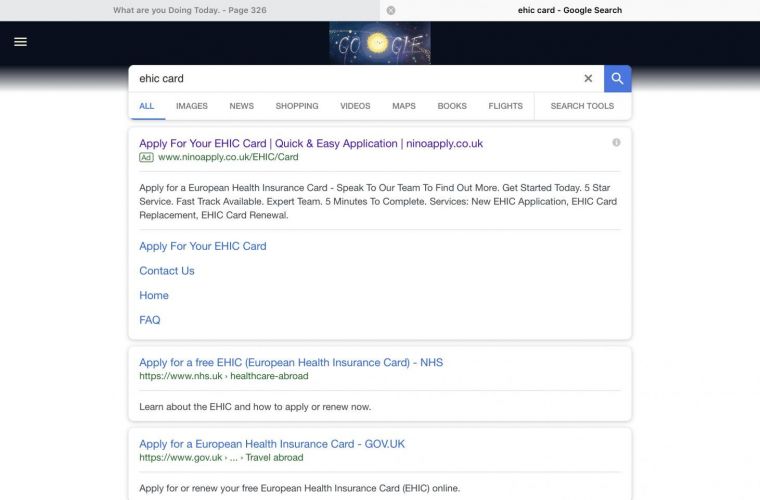Clear the search box with X icon
Screen dimensions: 760x500
tap(588, 78)
